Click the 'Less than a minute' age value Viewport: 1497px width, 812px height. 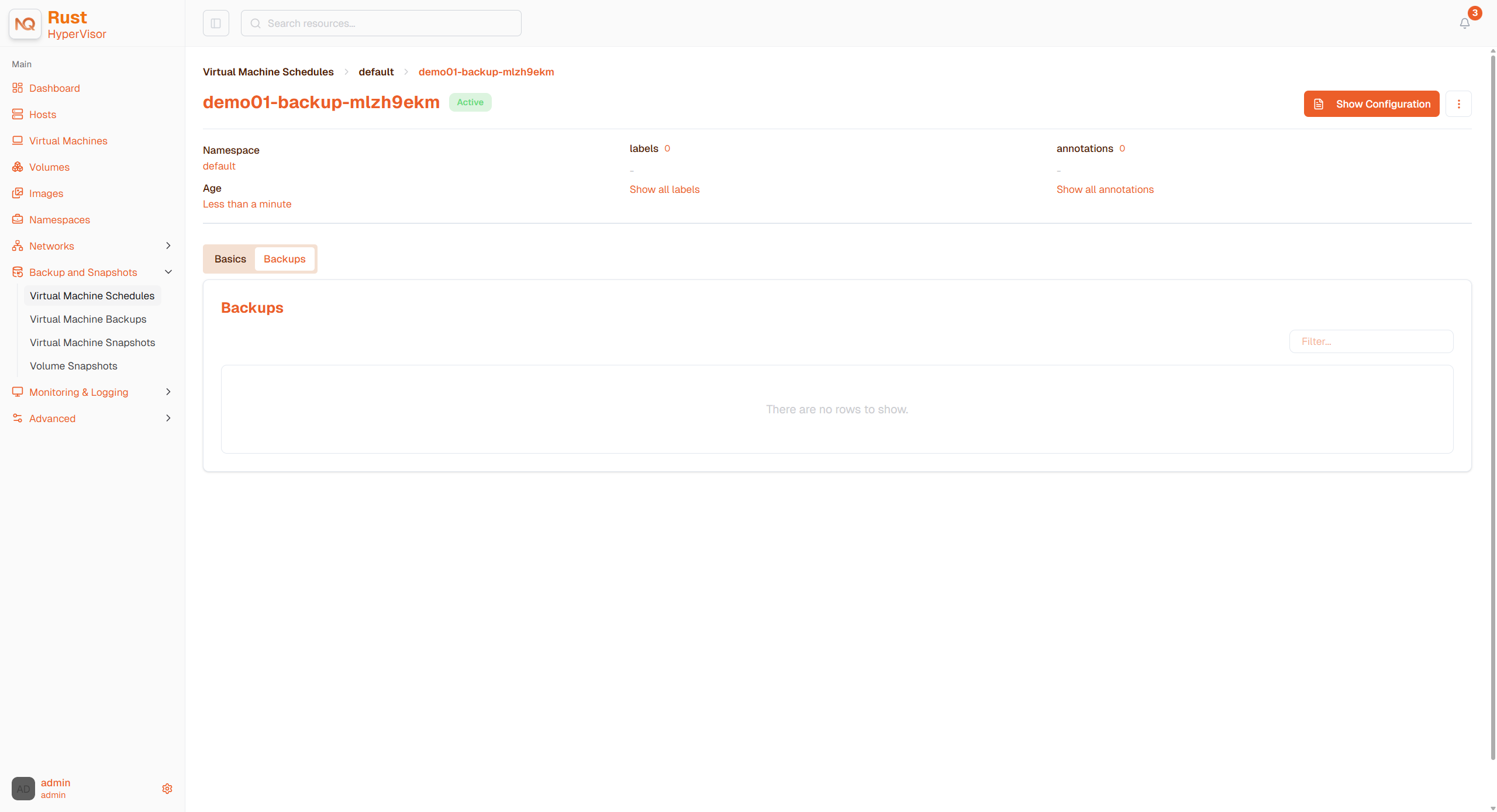pyautogui.click(x=247, y=204)
